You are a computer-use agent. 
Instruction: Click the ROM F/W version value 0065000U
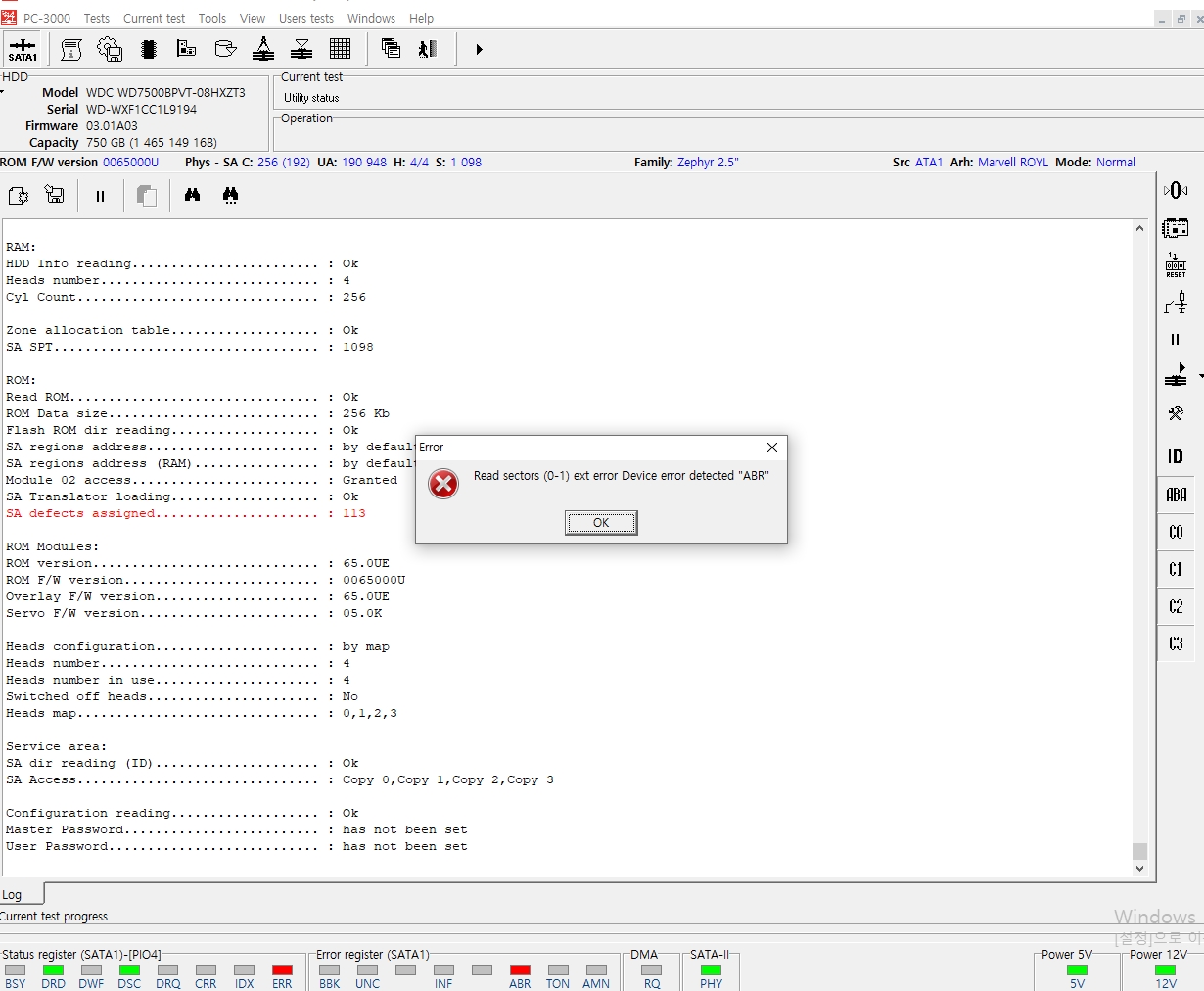(130, 163)
